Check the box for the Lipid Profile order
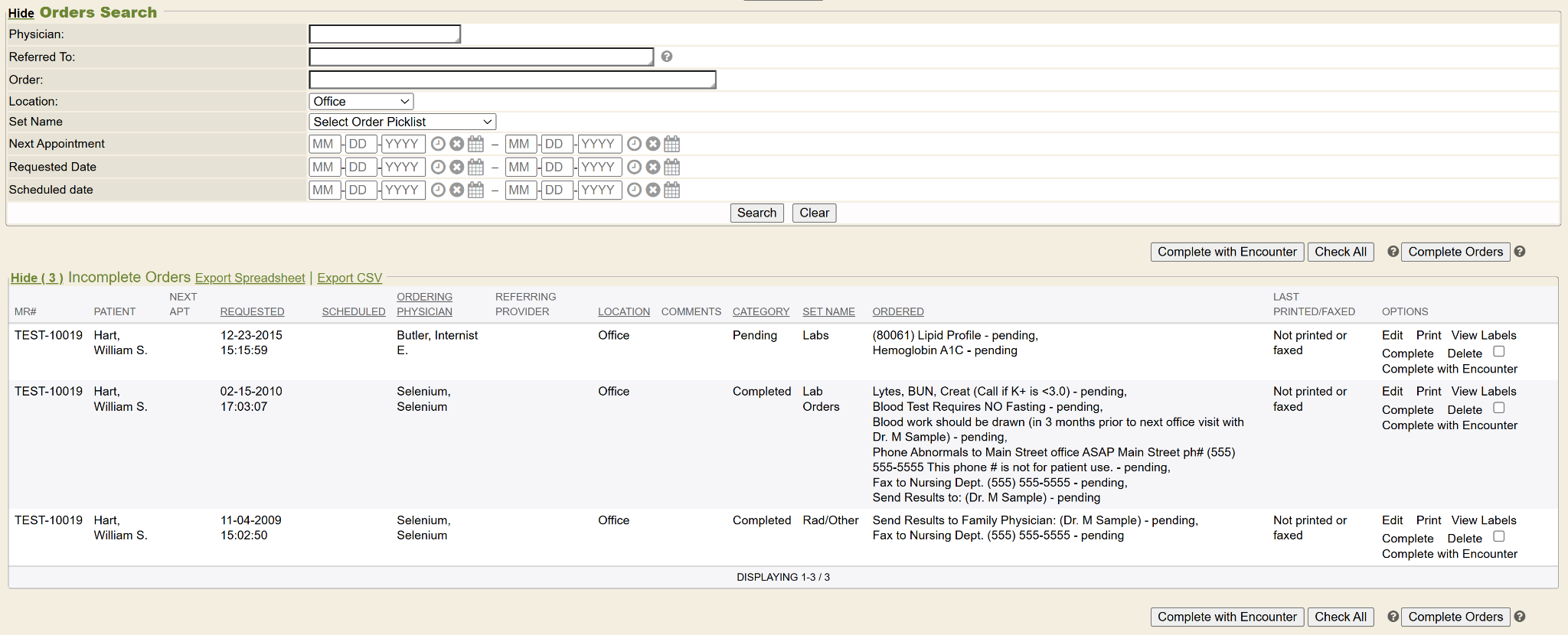 coord(1499,352)
